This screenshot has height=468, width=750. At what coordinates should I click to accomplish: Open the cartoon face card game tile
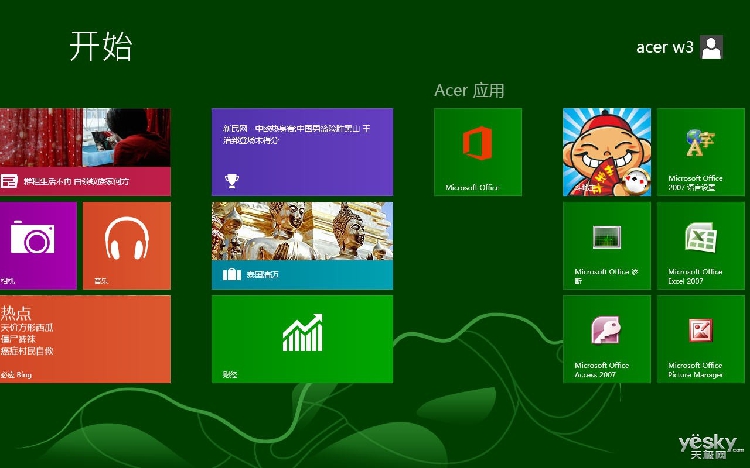tap(607, 152)
